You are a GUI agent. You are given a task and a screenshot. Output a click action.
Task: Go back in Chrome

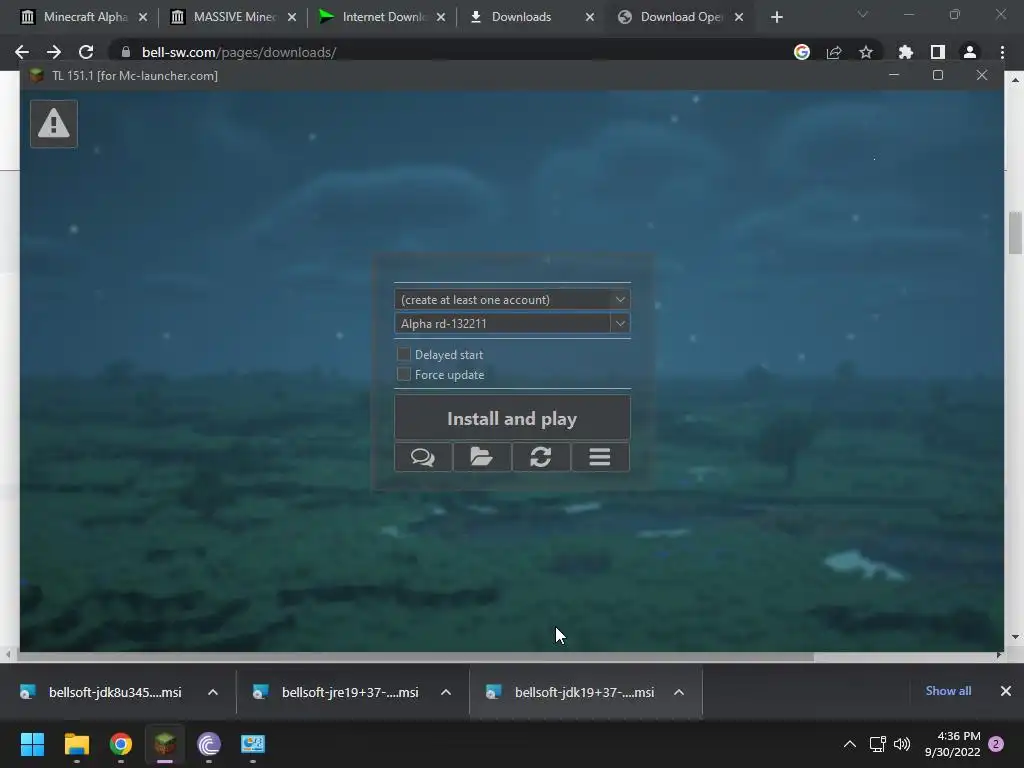tap(22, 52)
